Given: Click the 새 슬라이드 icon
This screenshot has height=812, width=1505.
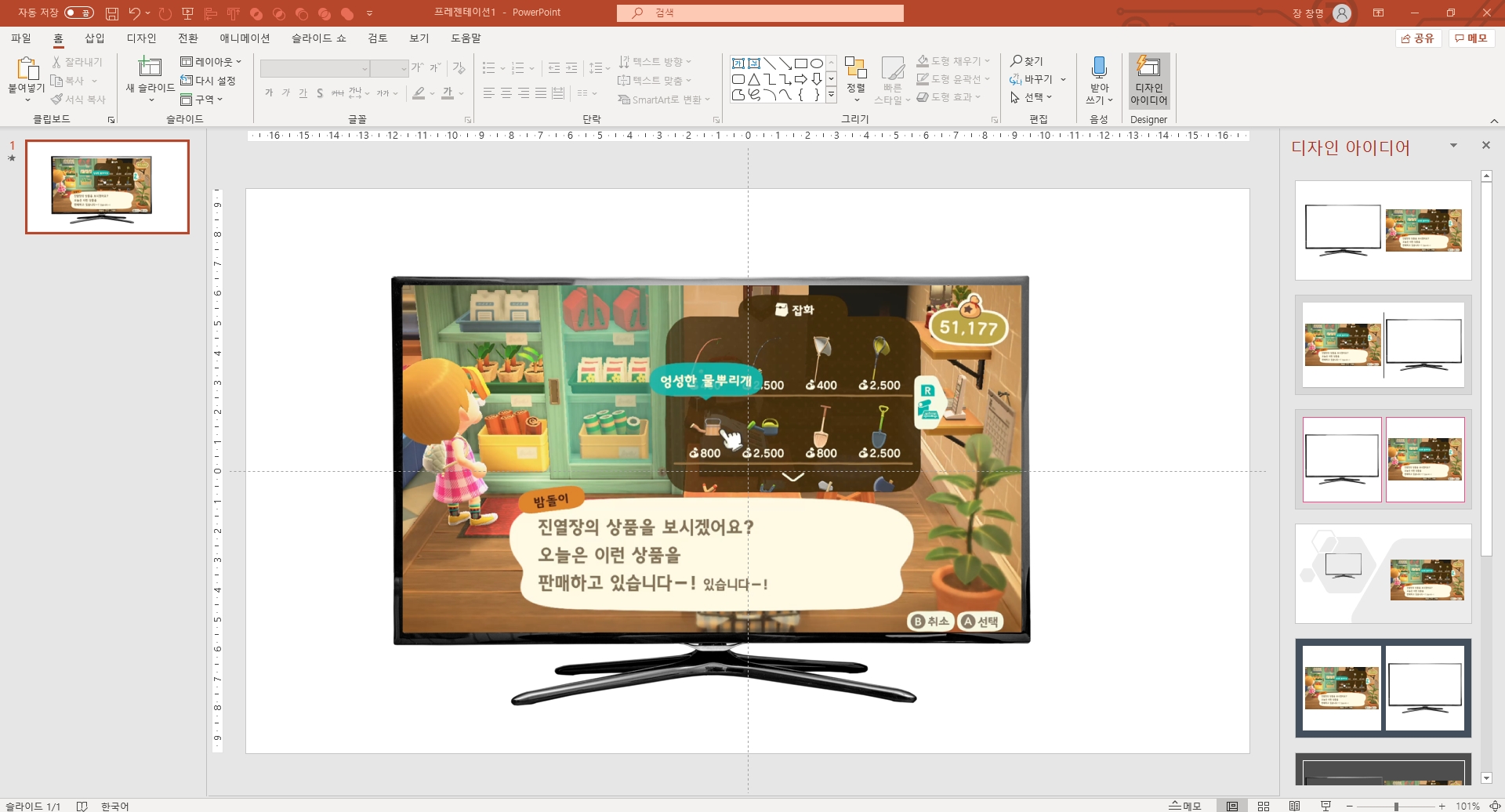Looking at the screenshot, I should pyautogui.click(x=150, y=67).
